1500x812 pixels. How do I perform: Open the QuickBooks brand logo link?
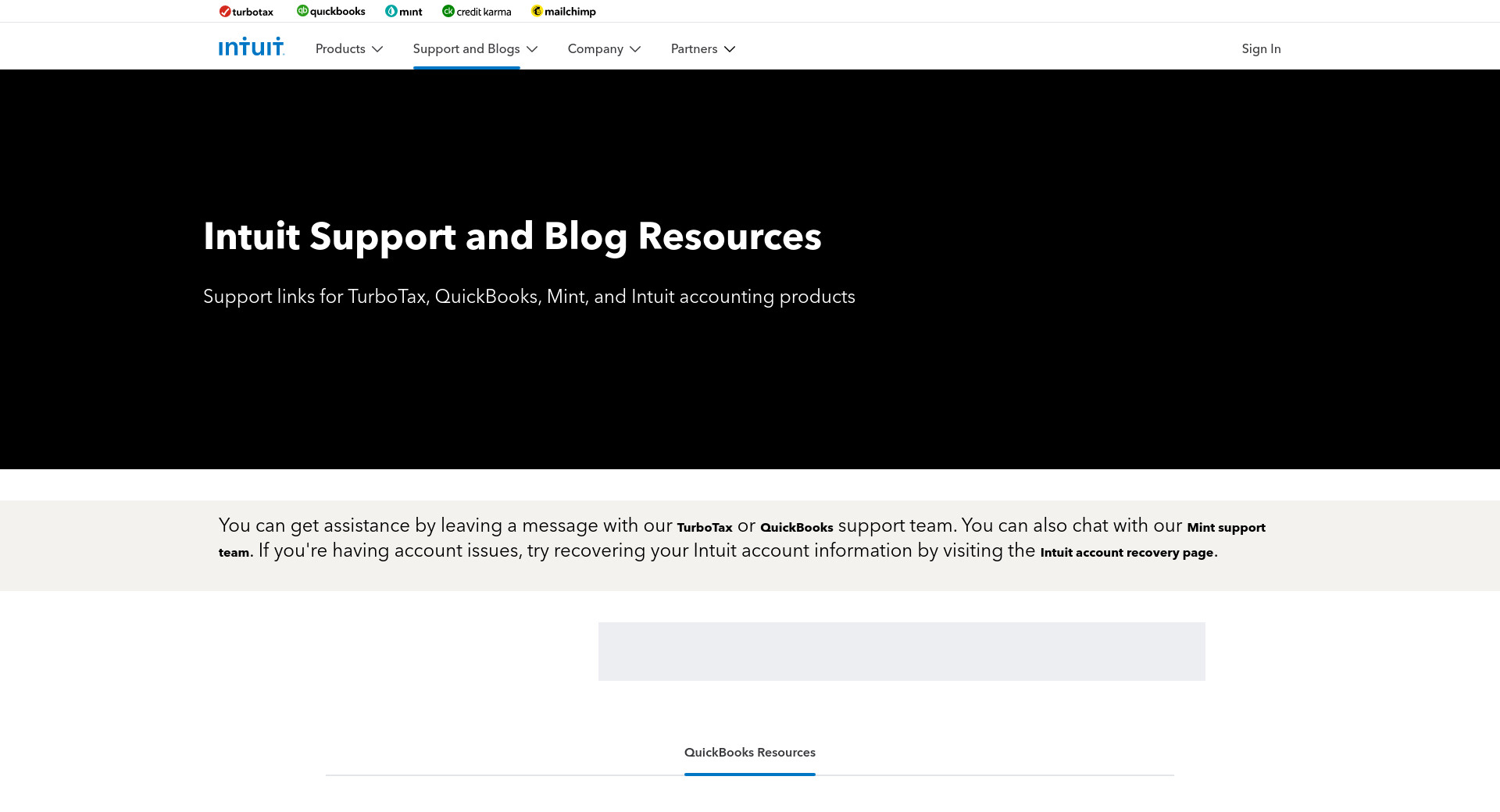pos(330,12)
